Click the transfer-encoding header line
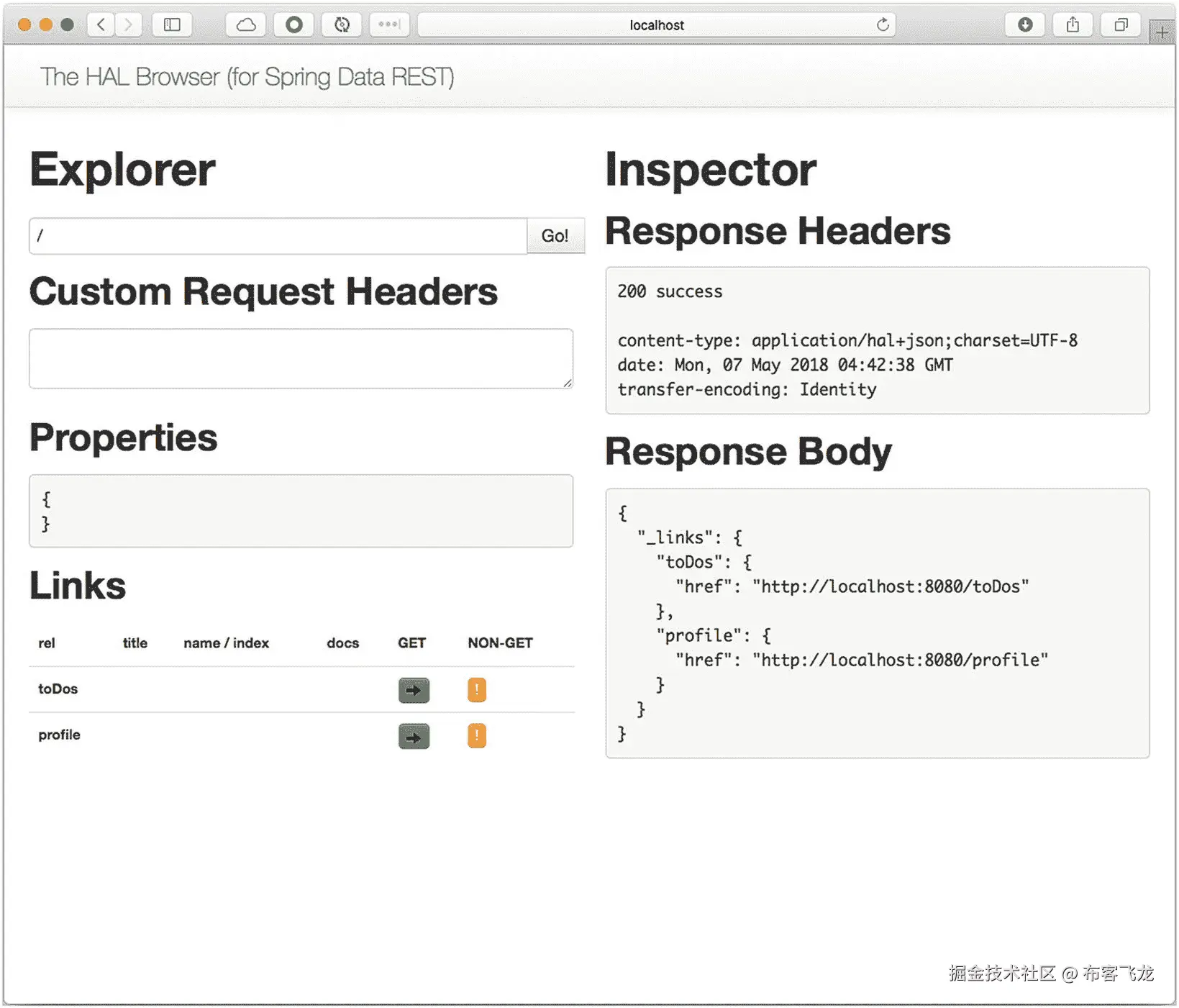The image size is (1179, 1008). (747, 389)
